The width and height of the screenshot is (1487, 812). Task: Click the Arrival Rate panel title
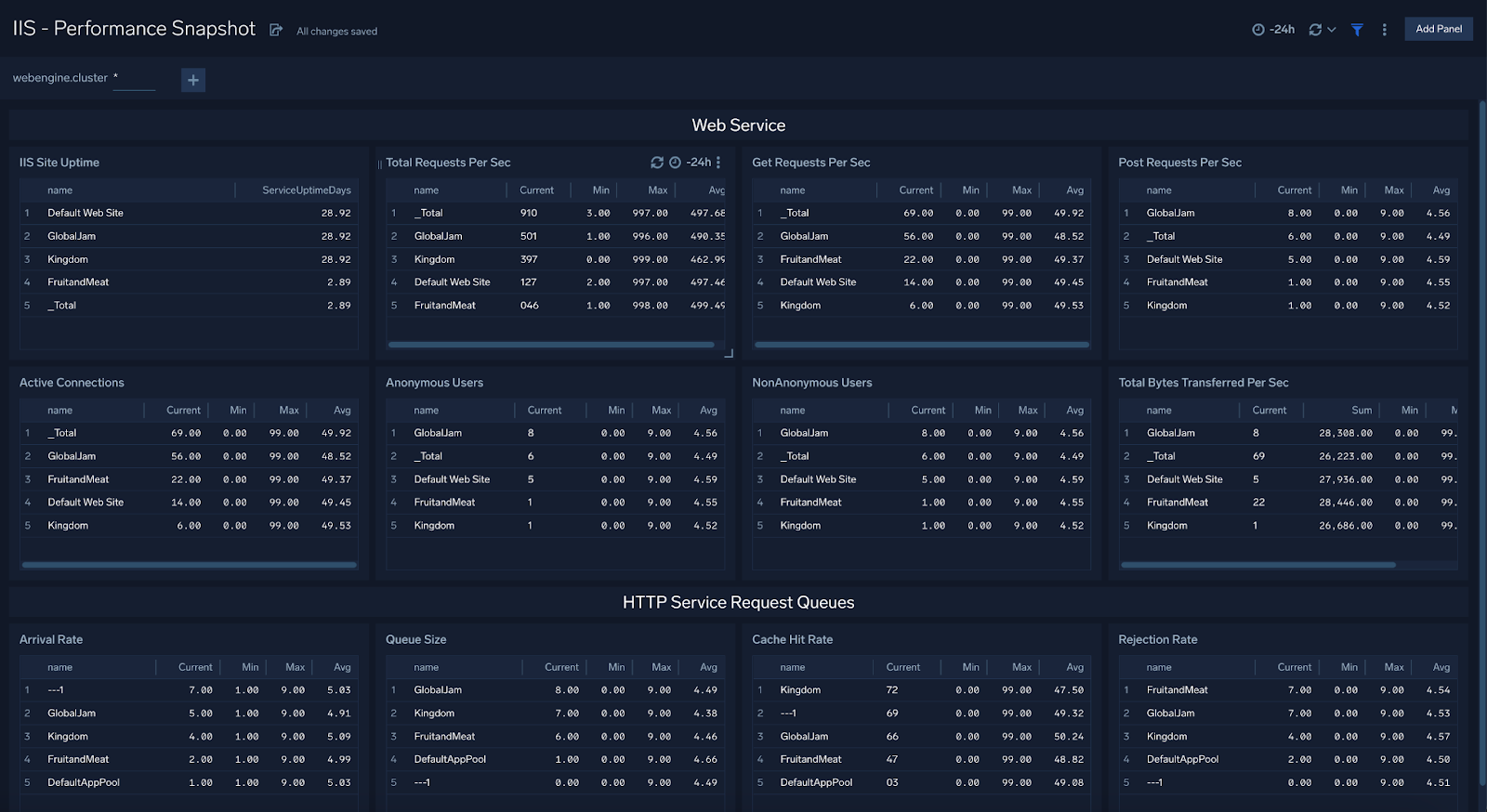[51, 640]
